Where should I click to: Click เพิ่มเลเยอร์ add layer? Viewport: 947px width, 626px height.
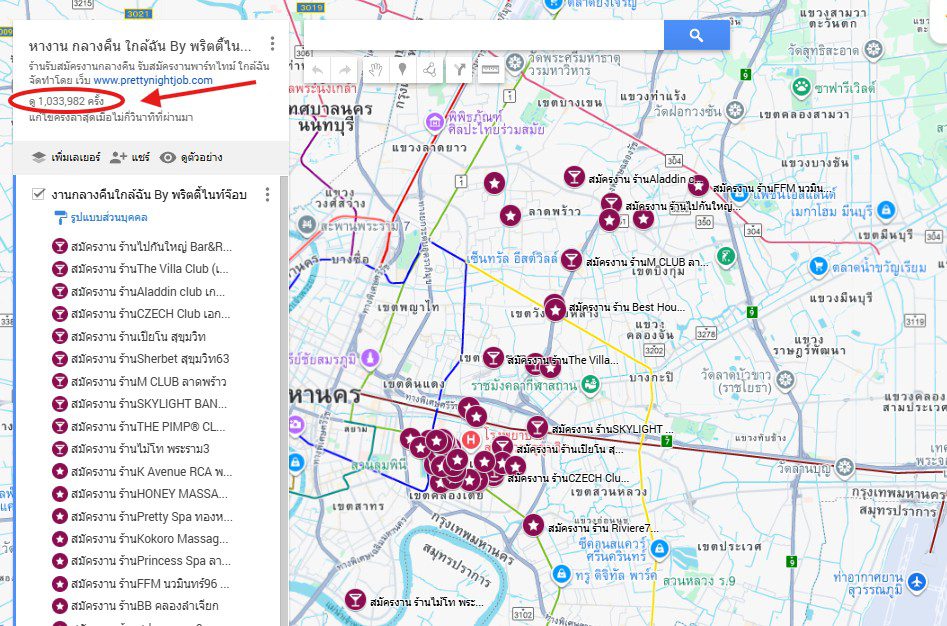pos(66,158)
